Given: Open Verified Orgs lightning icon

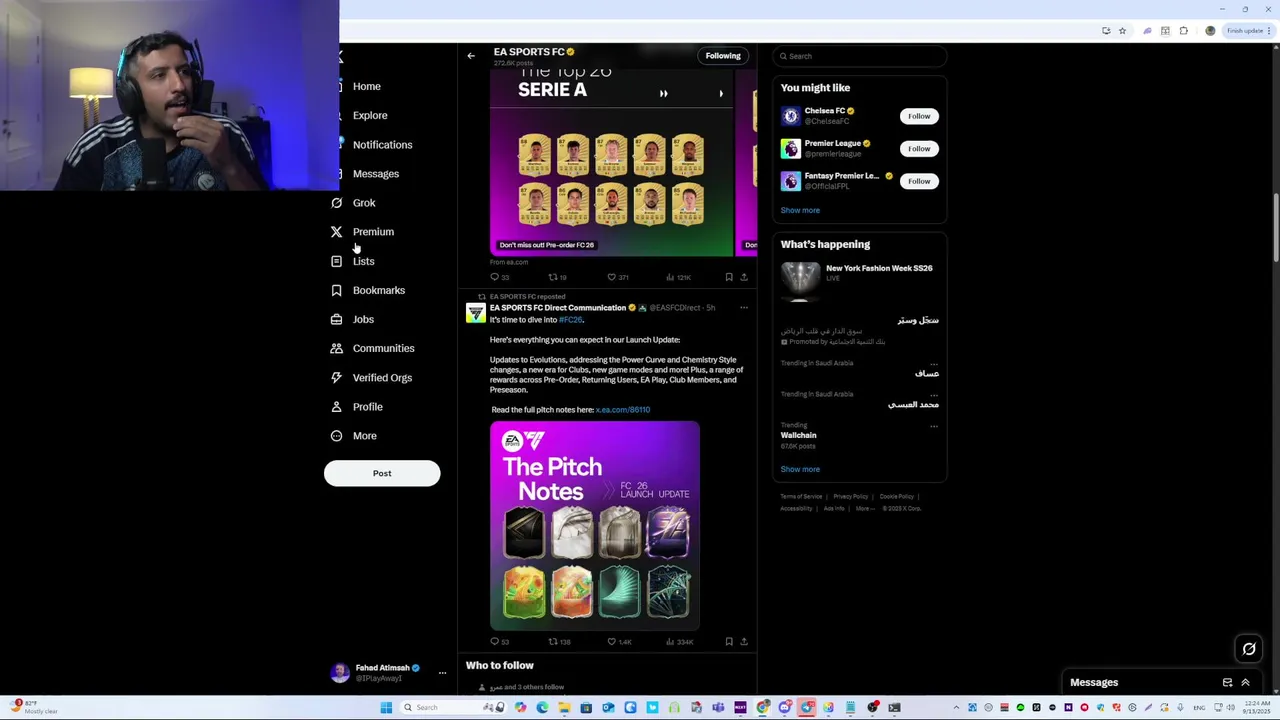Looking at the screenshot, I should (336, 377).
